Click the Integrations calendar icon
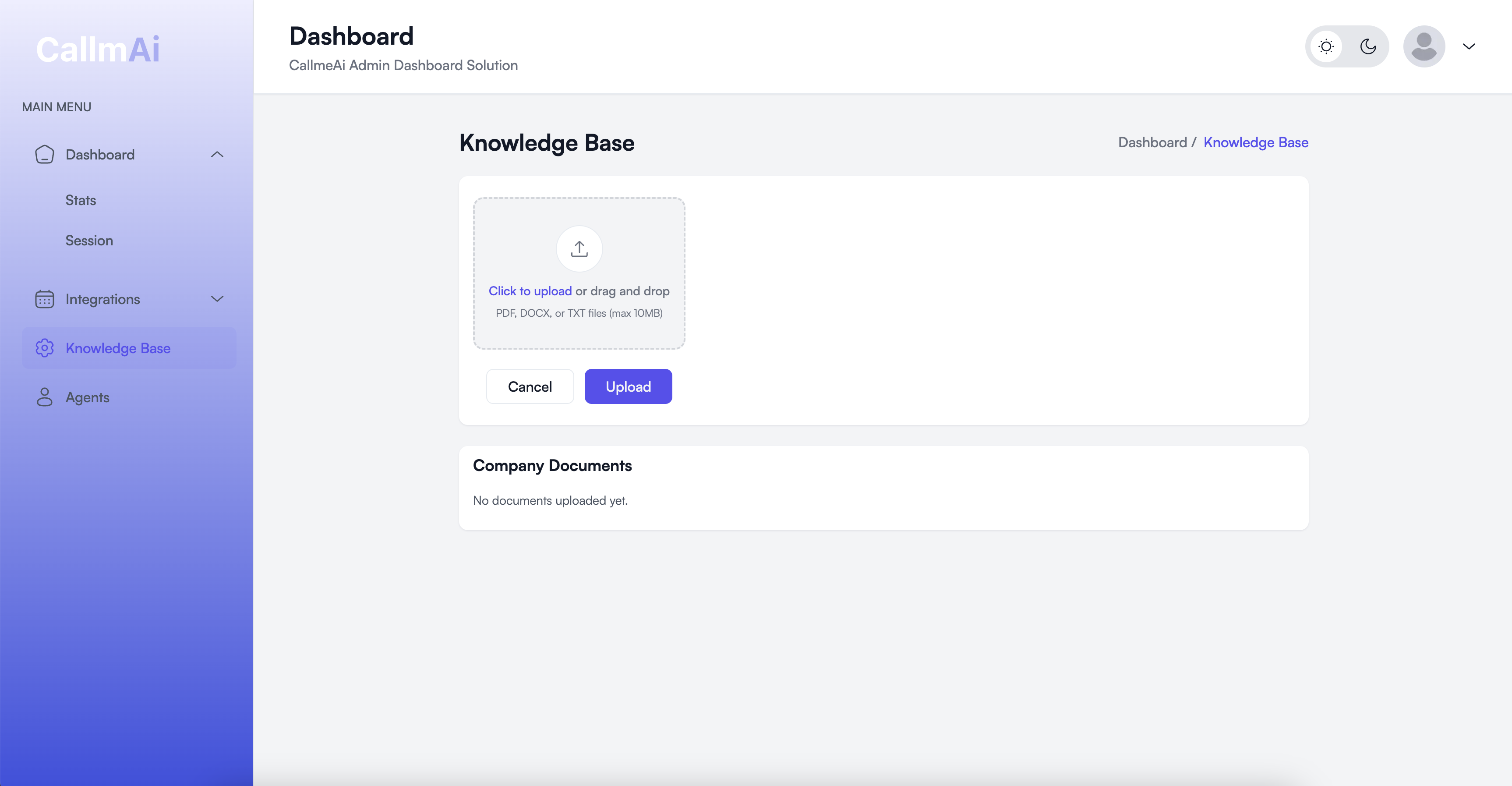This screenshot has height=786, width=1512. click(x=45, y=299)
